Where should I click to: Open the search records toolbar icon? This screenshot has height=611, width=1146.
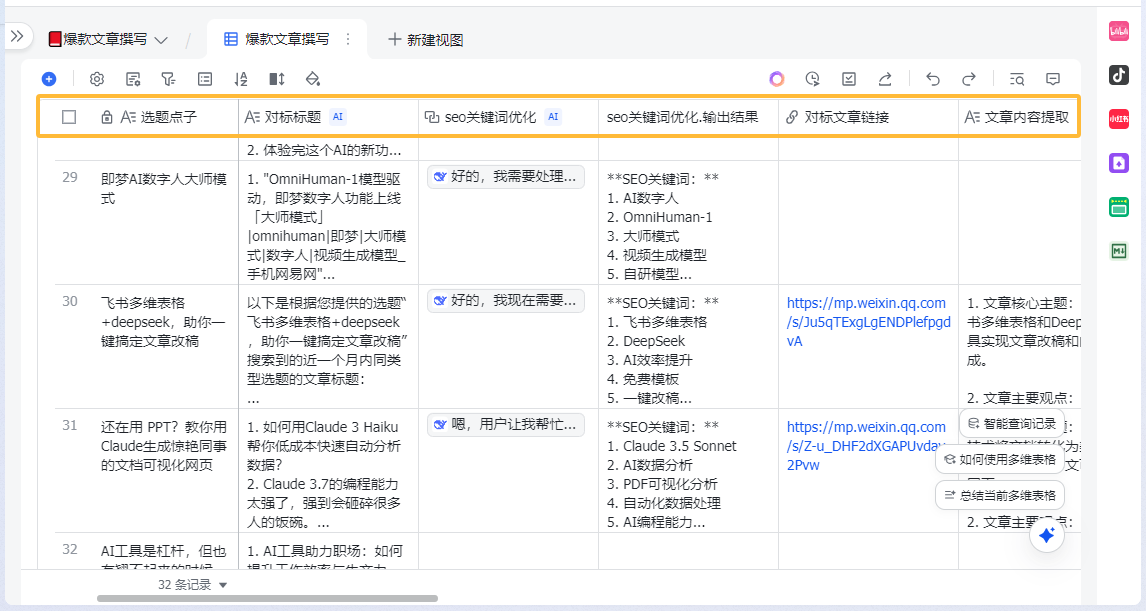coord(1017,79)
